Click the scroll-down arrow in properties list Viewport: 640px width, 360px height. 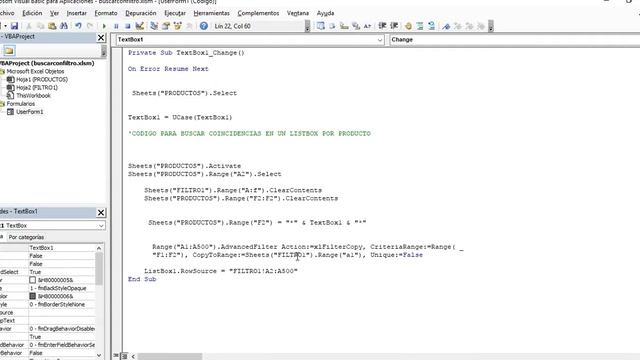99,355
